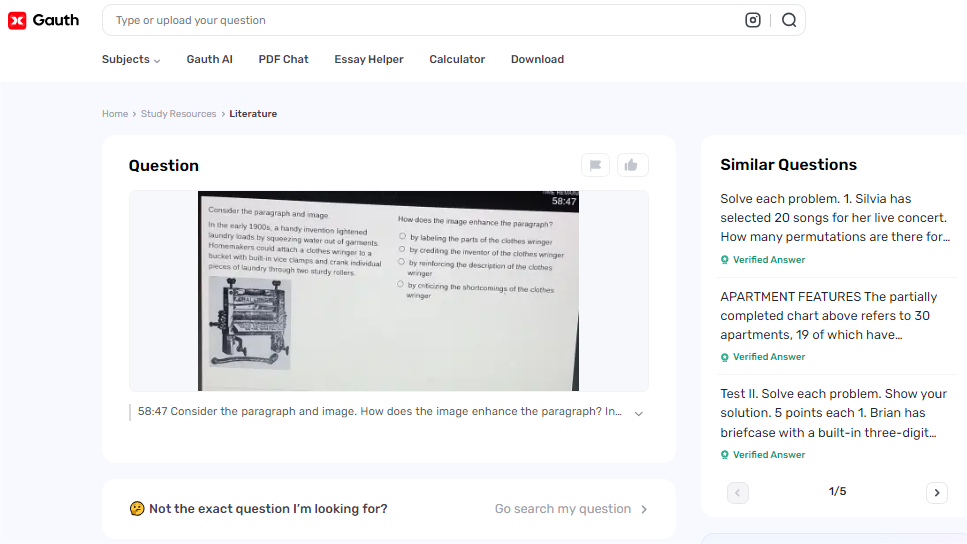The image size is (967, 544).
Task: Open the Calculator page
Action: click(x=457, y=59)
